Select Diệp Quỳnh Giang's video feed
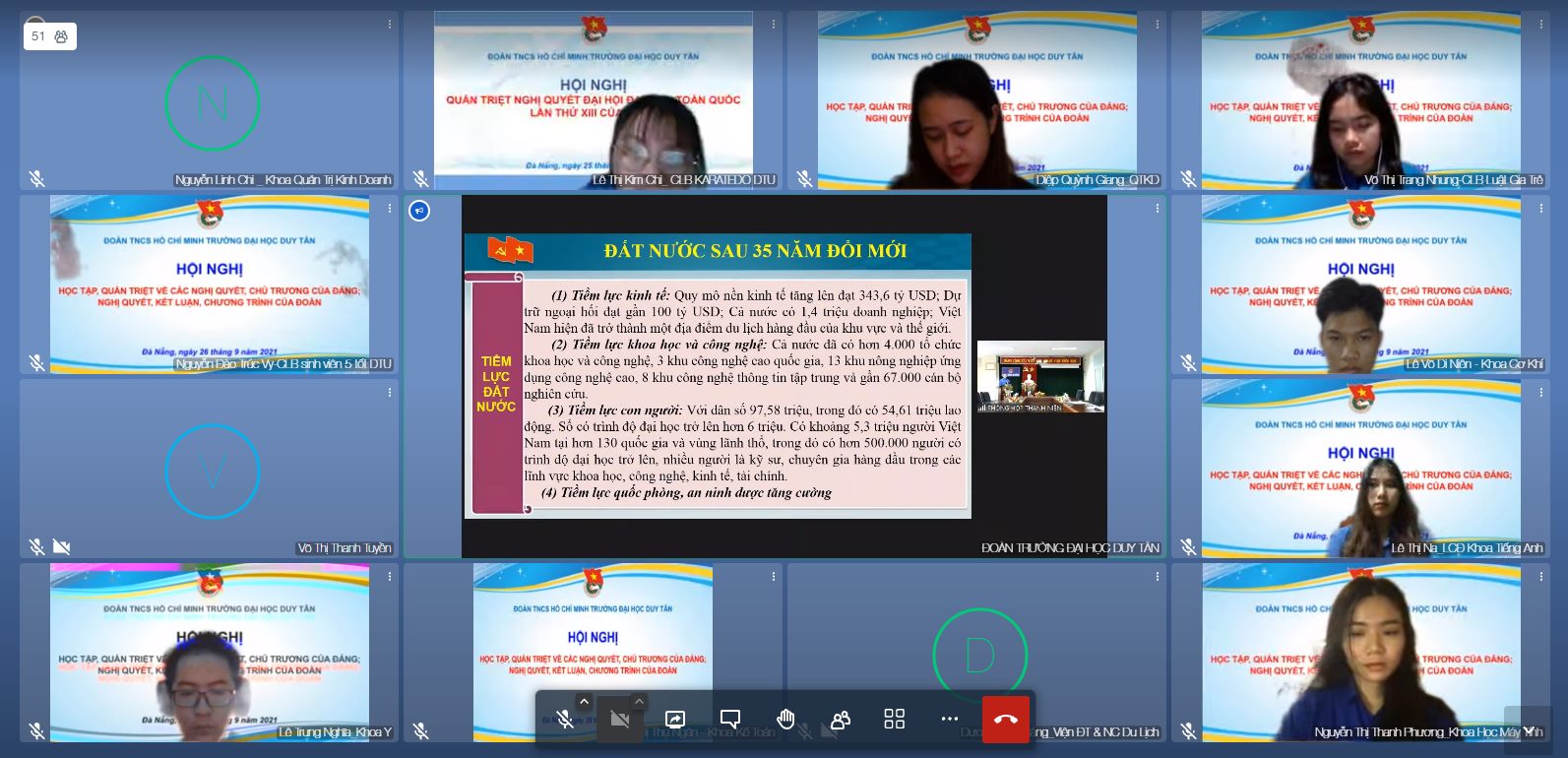Image resolution: width=1568 pixels, height=758 pixels. (x=976, y=100)
